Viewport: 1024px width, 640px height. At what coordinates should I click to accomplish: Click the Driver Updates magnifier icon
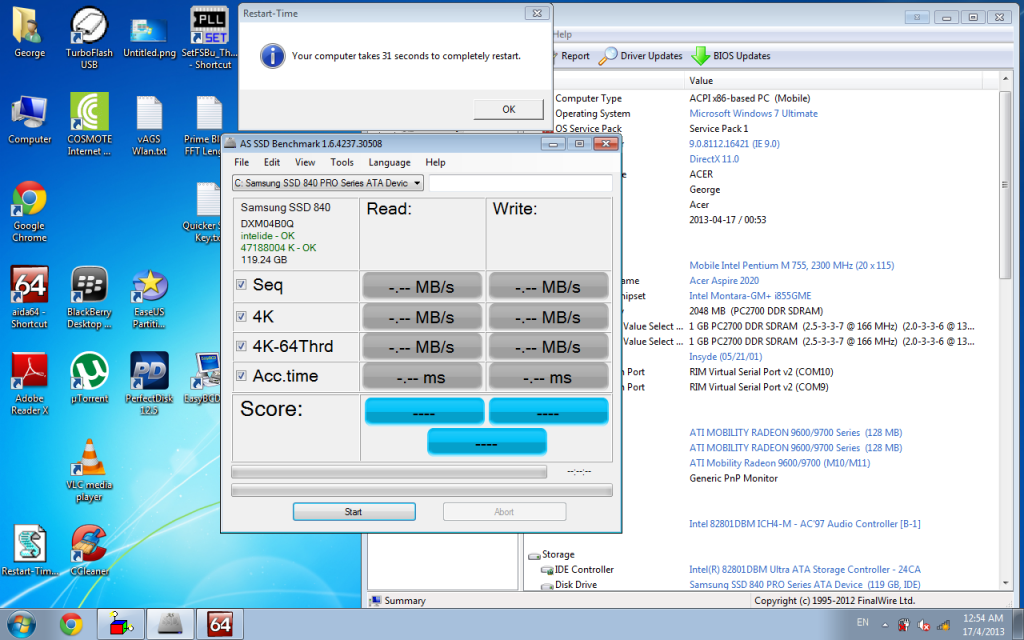point(608,56)
